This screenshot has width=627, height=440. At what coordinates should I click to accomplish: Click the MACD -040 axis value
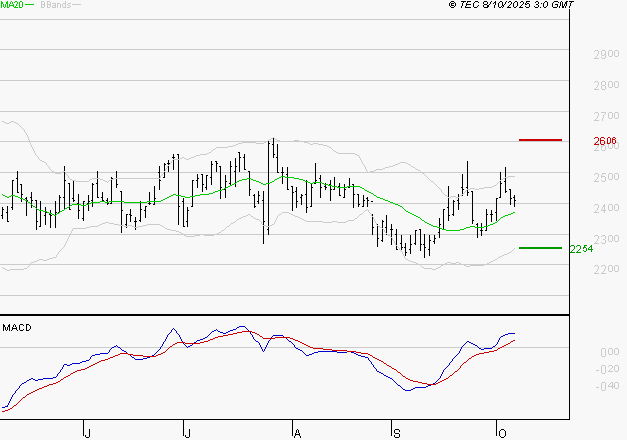pyautogui.click(x=607, y=386)
